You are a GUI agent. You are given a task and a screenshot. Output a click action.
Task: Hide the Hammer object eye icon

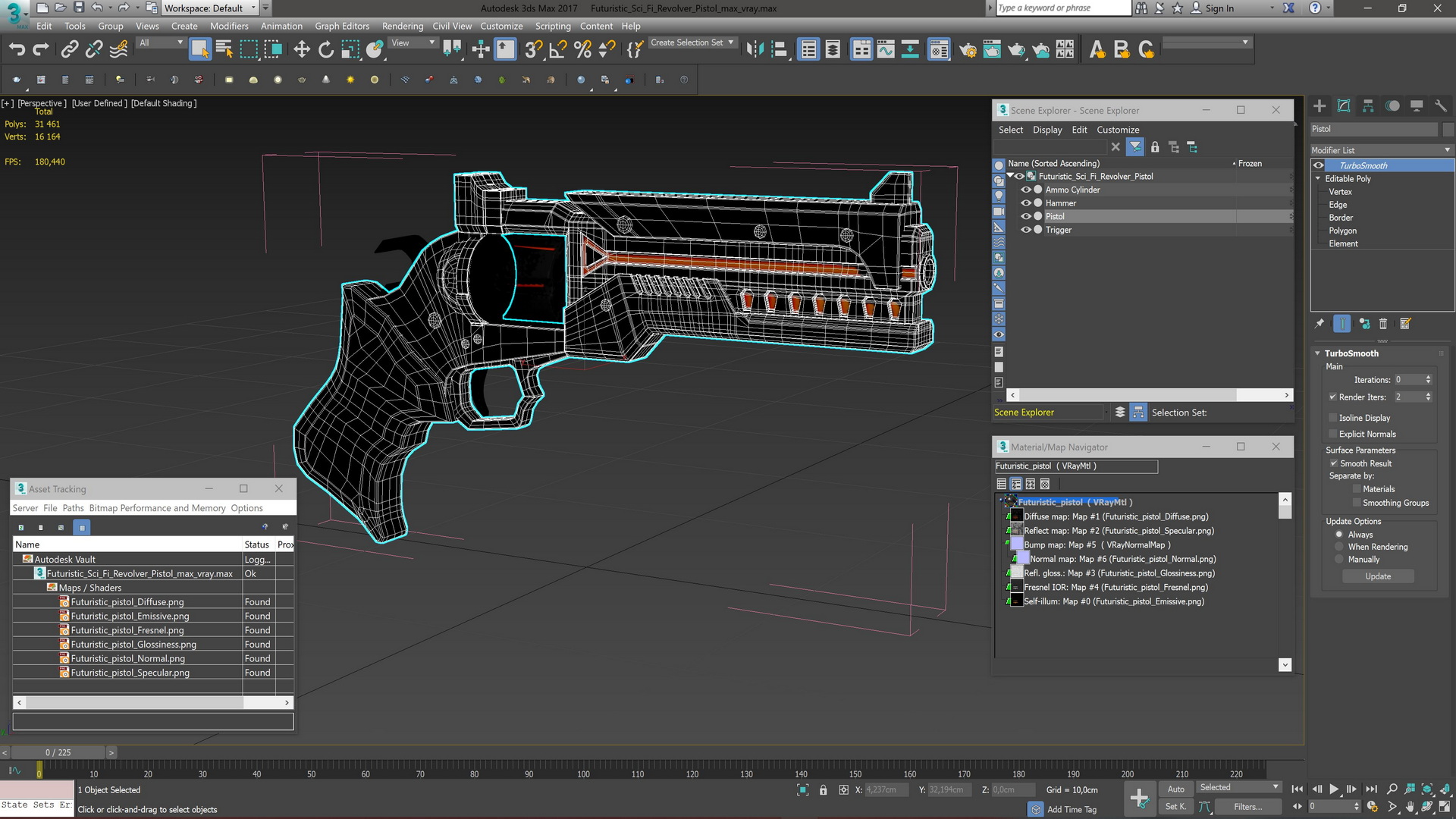pos(1026,203)
